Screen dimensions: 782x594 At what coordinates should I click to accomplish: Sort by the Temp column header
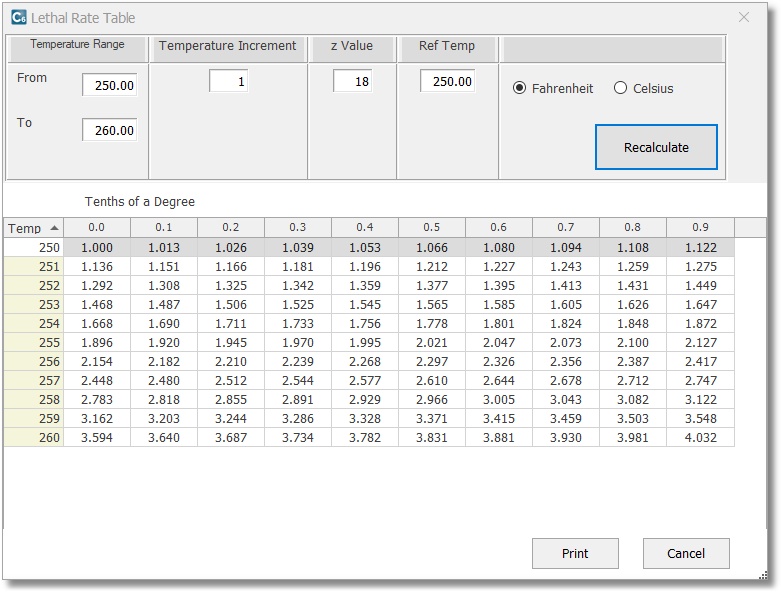33,228
